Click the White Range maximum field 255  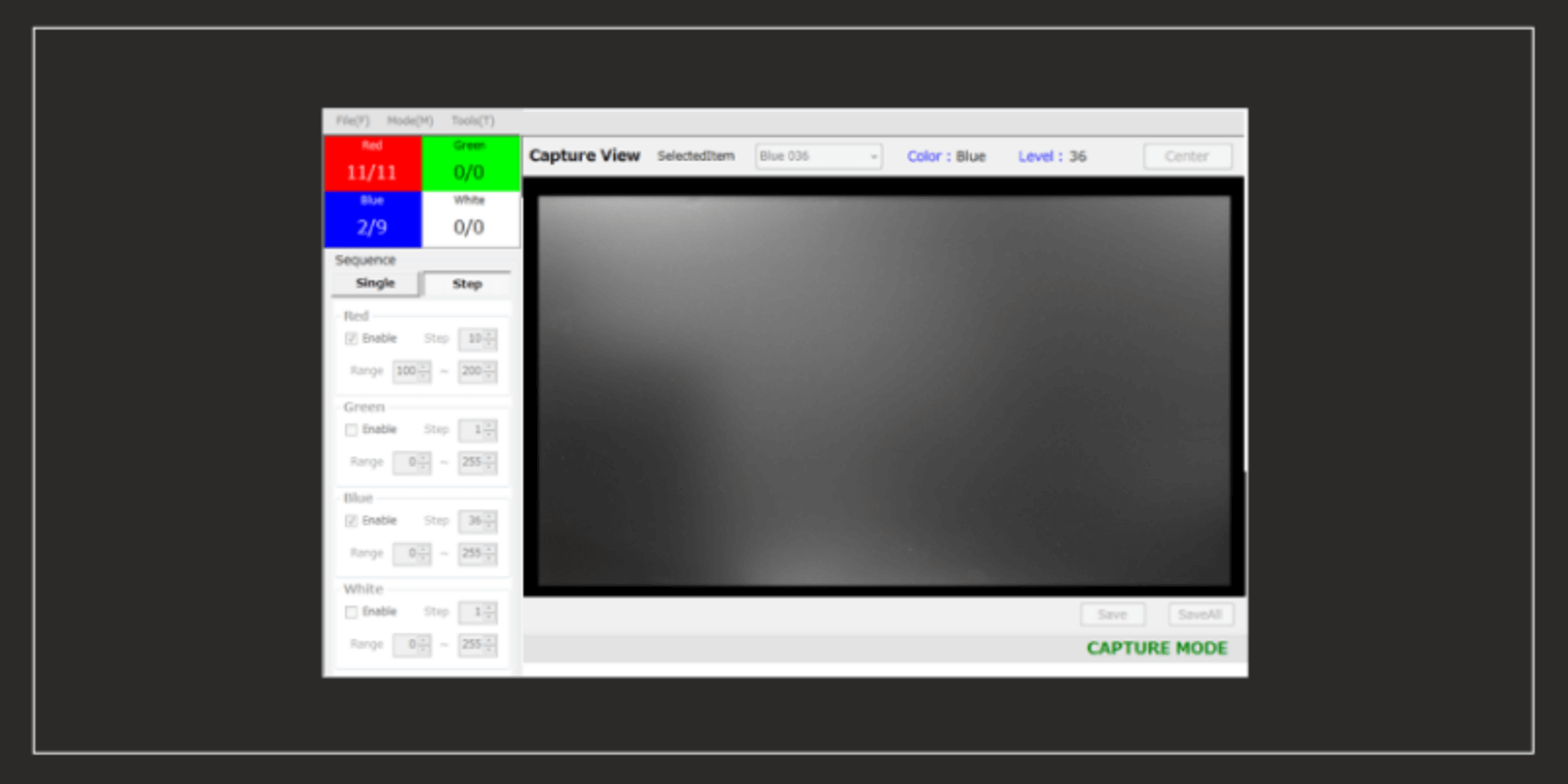pyautogui.click(x=477, y=645)
